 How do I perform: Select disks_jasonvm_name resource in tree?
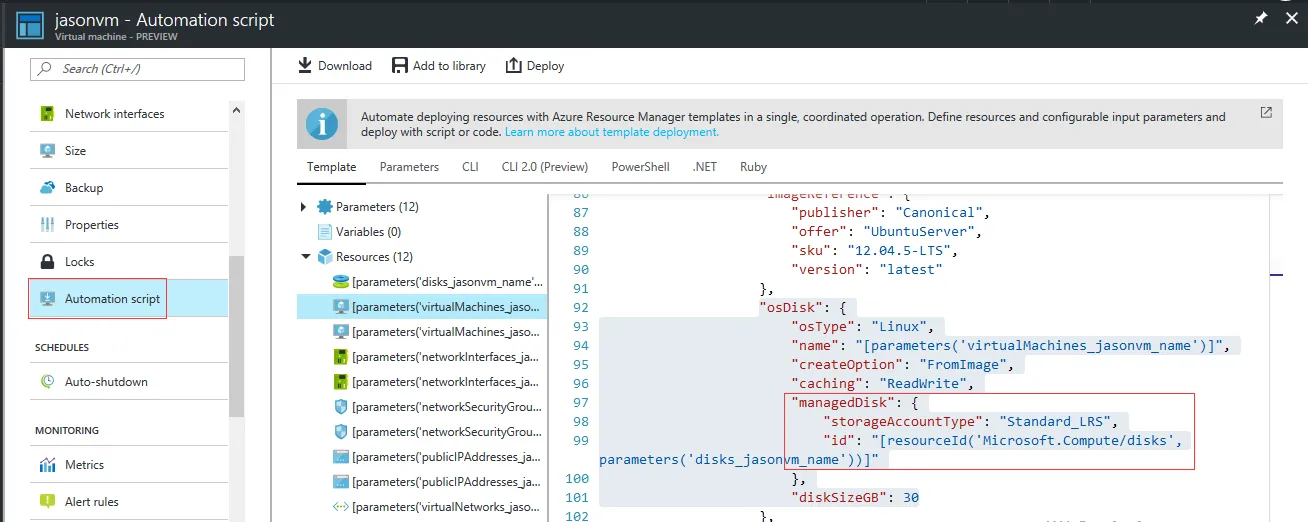click(447, 282)
